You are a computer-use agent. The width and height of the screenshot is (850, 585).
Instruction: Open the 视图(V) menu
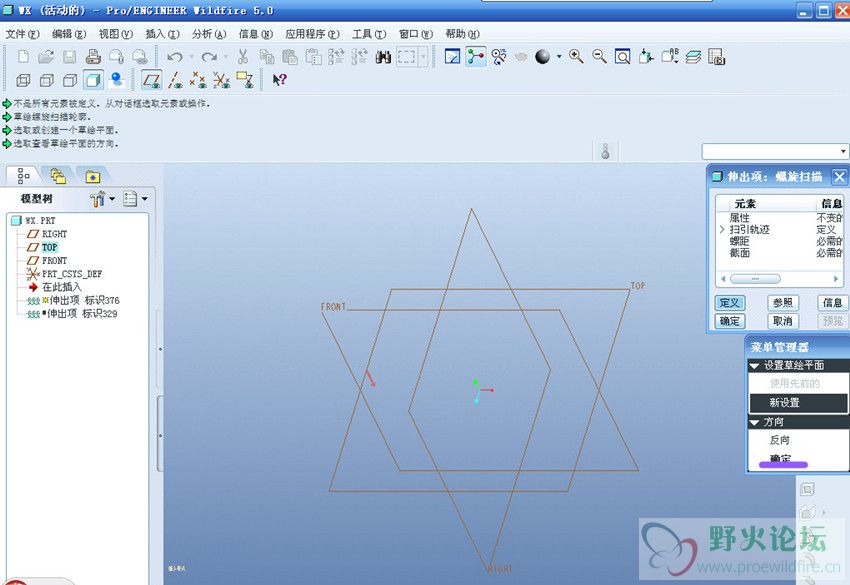point(115,34)
